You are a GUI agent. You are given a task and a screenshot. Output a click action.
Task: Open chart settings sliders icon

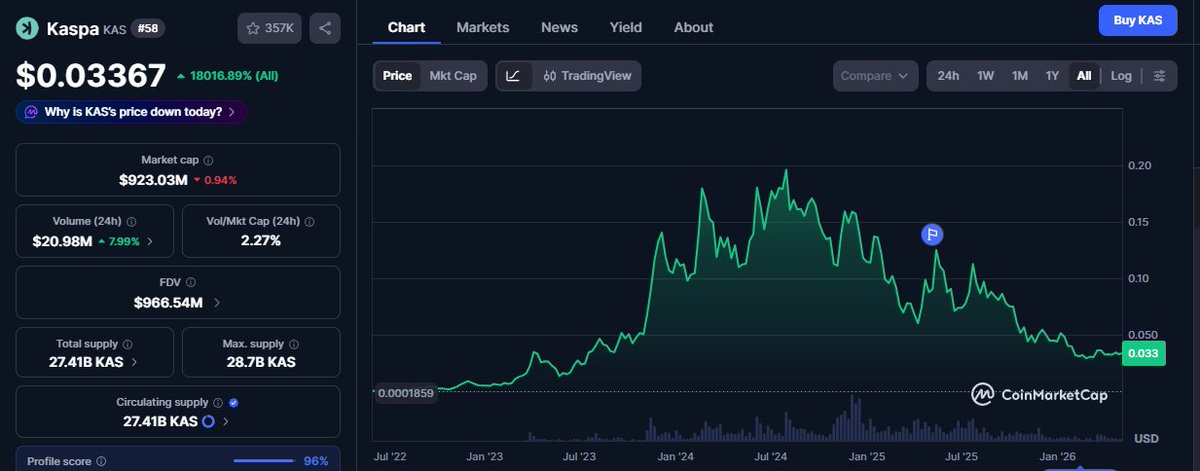[1159, 76]
